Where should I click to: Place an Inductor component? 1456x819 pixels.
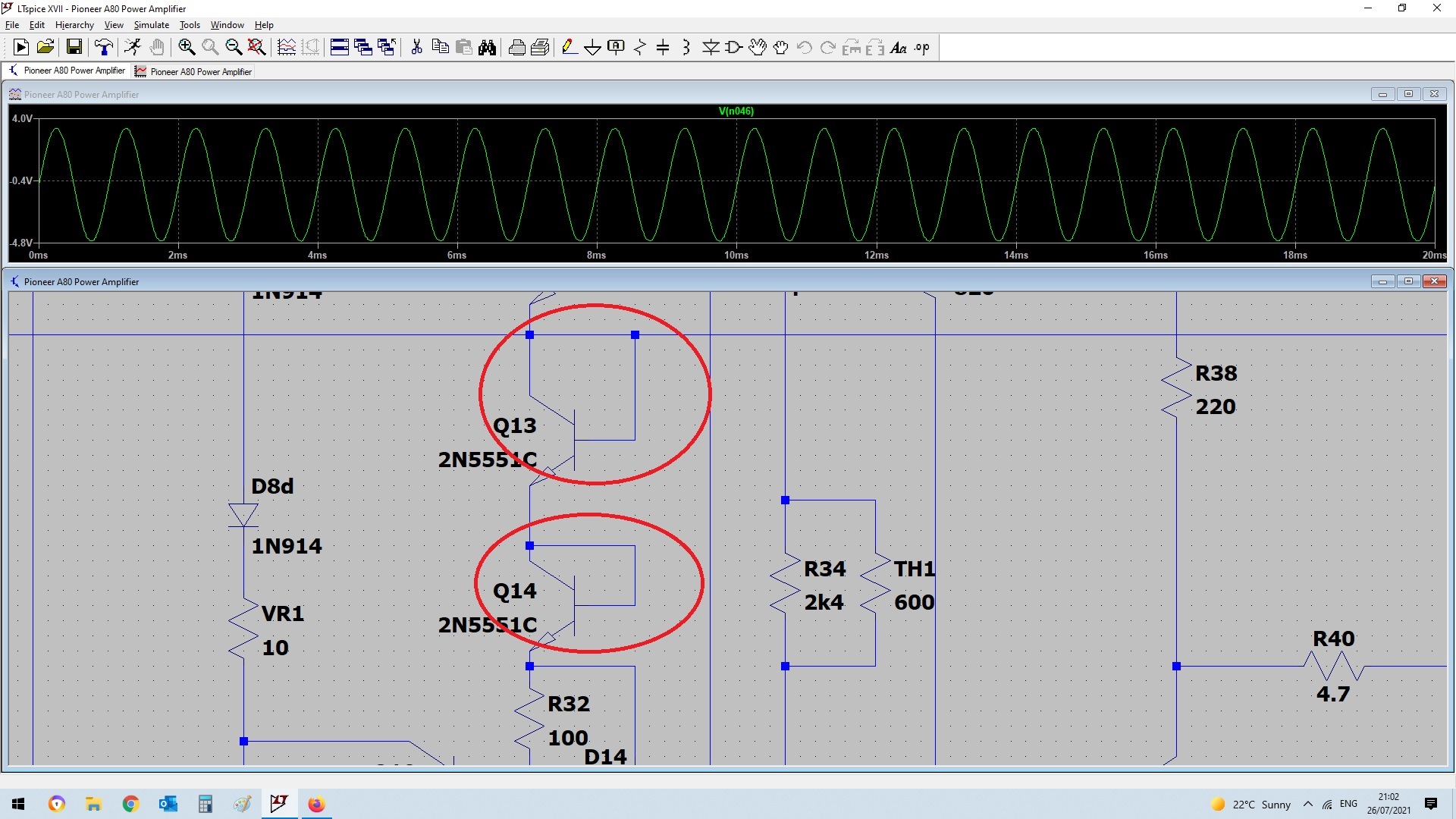[686, 48]
